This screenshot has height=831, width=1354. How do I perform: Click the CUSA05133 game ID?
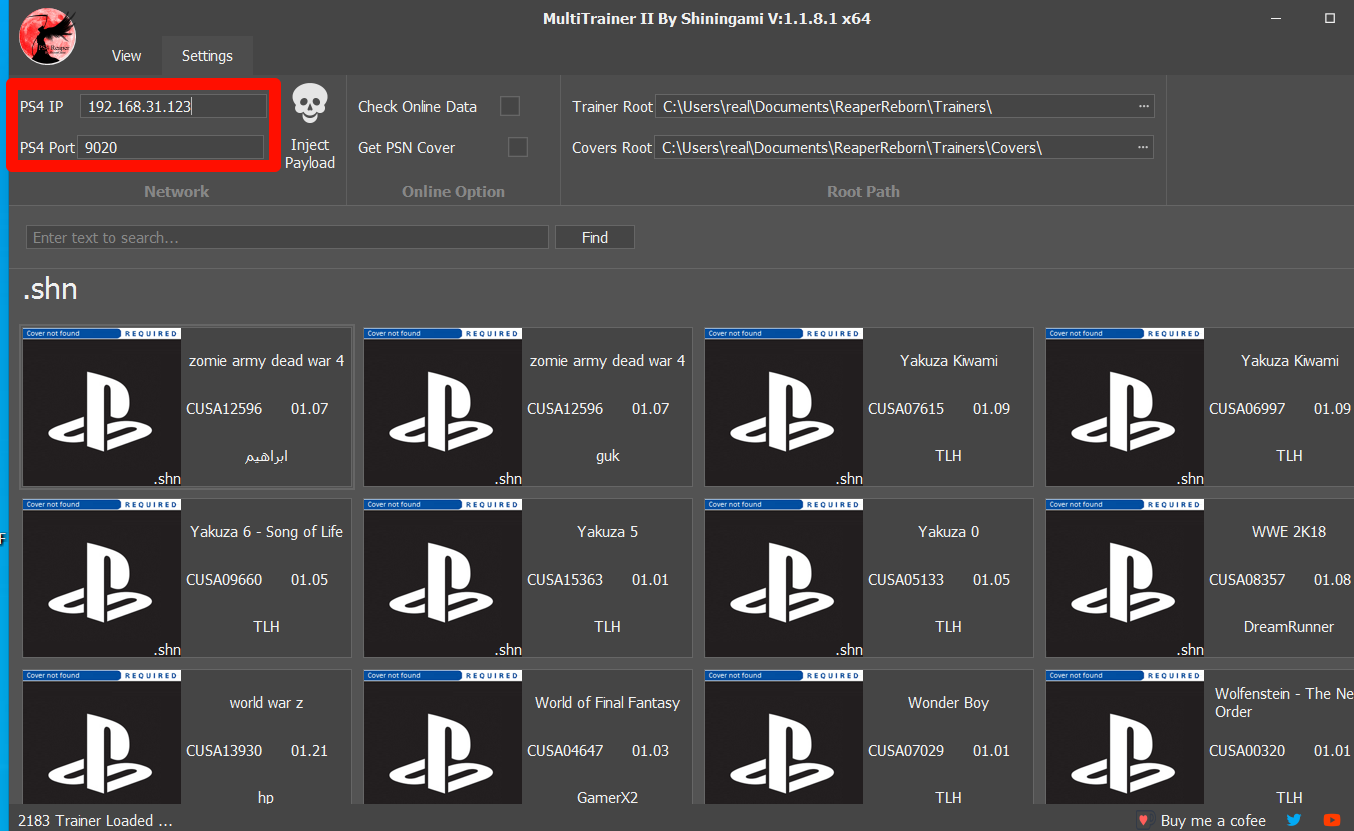pos(906,579)
